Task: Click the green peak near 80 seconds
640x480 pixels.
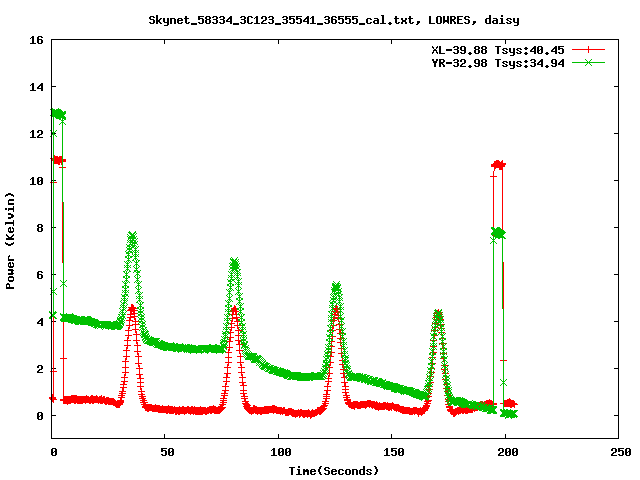Action: click(x=234, y=263)
